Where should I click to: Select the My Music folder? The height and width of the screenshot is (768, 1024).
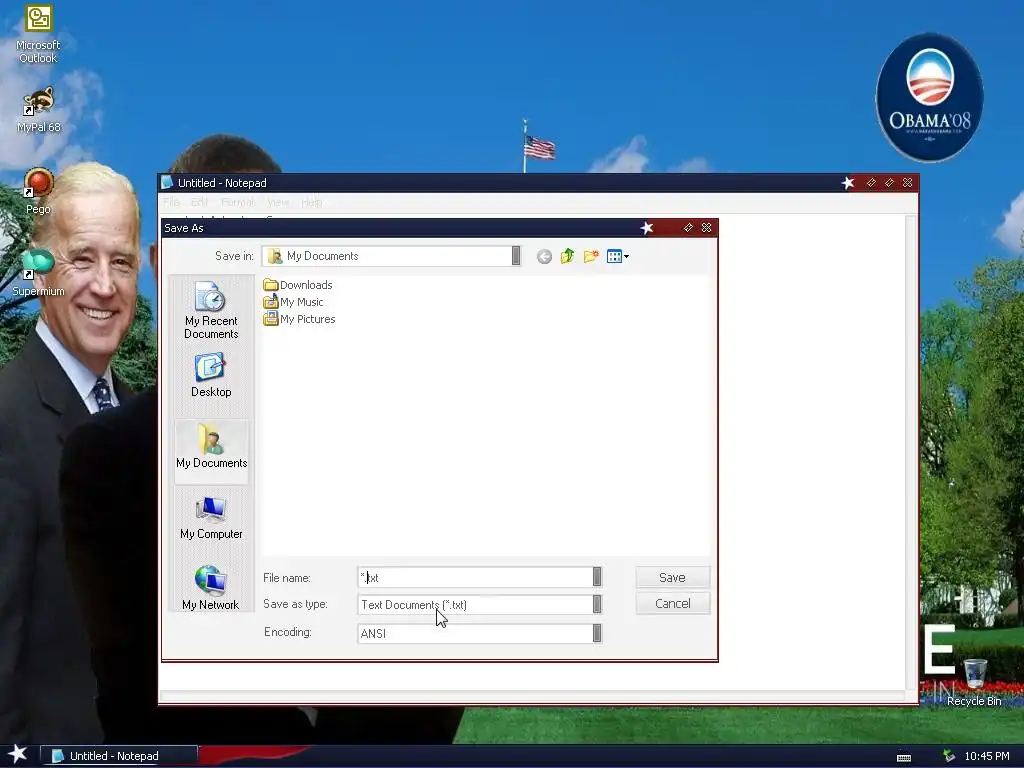point(293,302)
